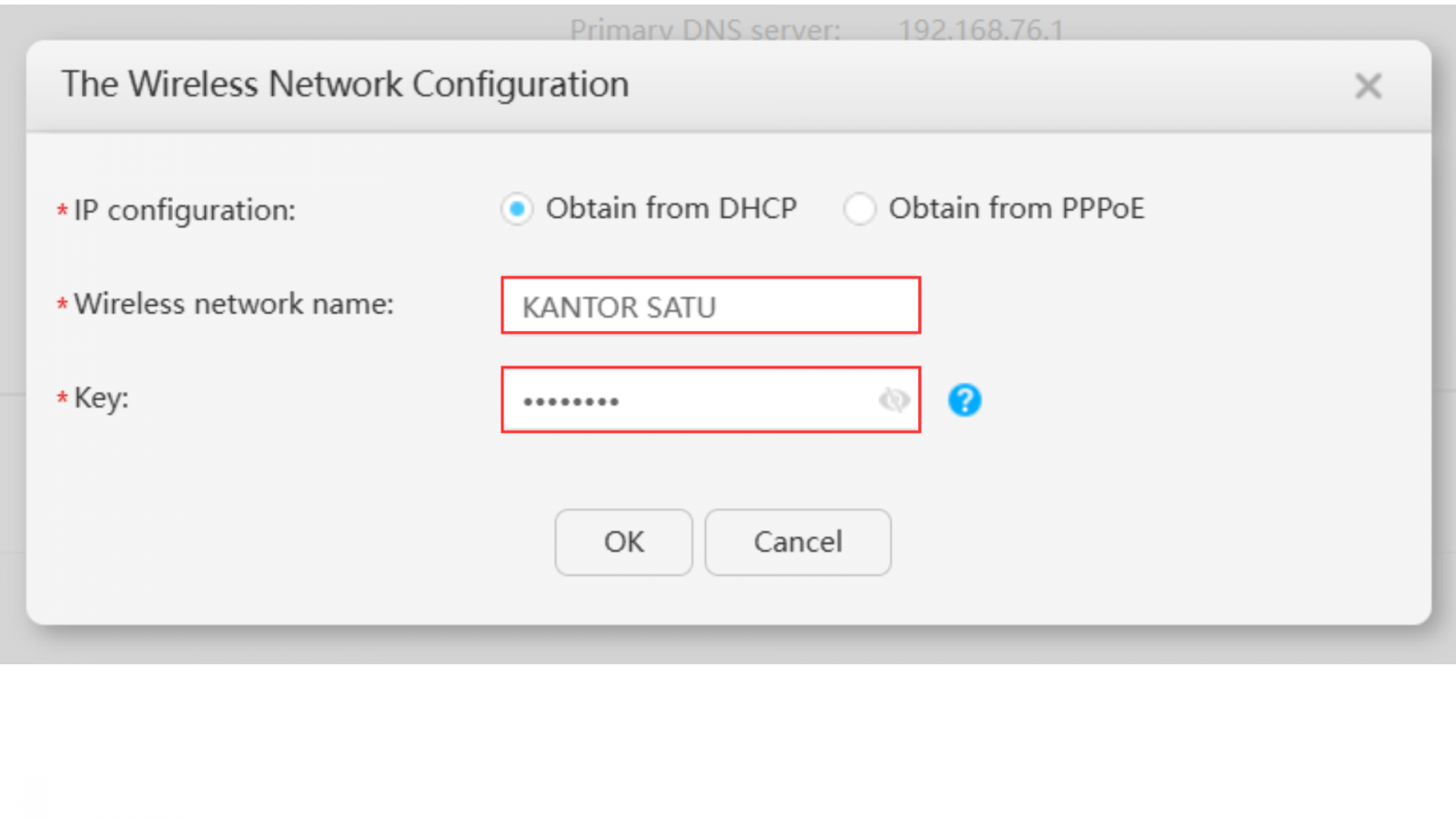Click the red asterisk beside IP configuration
Image resolution: width=1456 pixels, height=819 pixels.
tap(62, 212)
